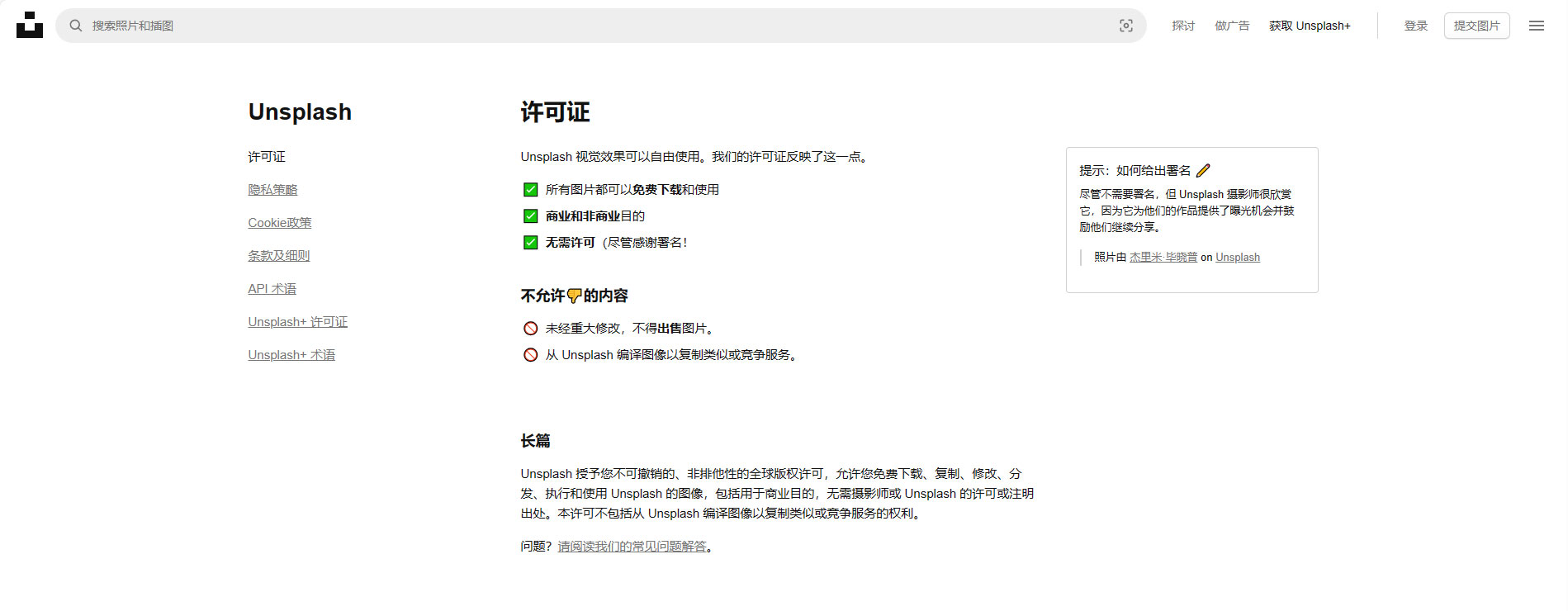This screenshot has height=611, width=1568.
Task: Open Cookie政策 sidebar link
Action: (280, 223)
